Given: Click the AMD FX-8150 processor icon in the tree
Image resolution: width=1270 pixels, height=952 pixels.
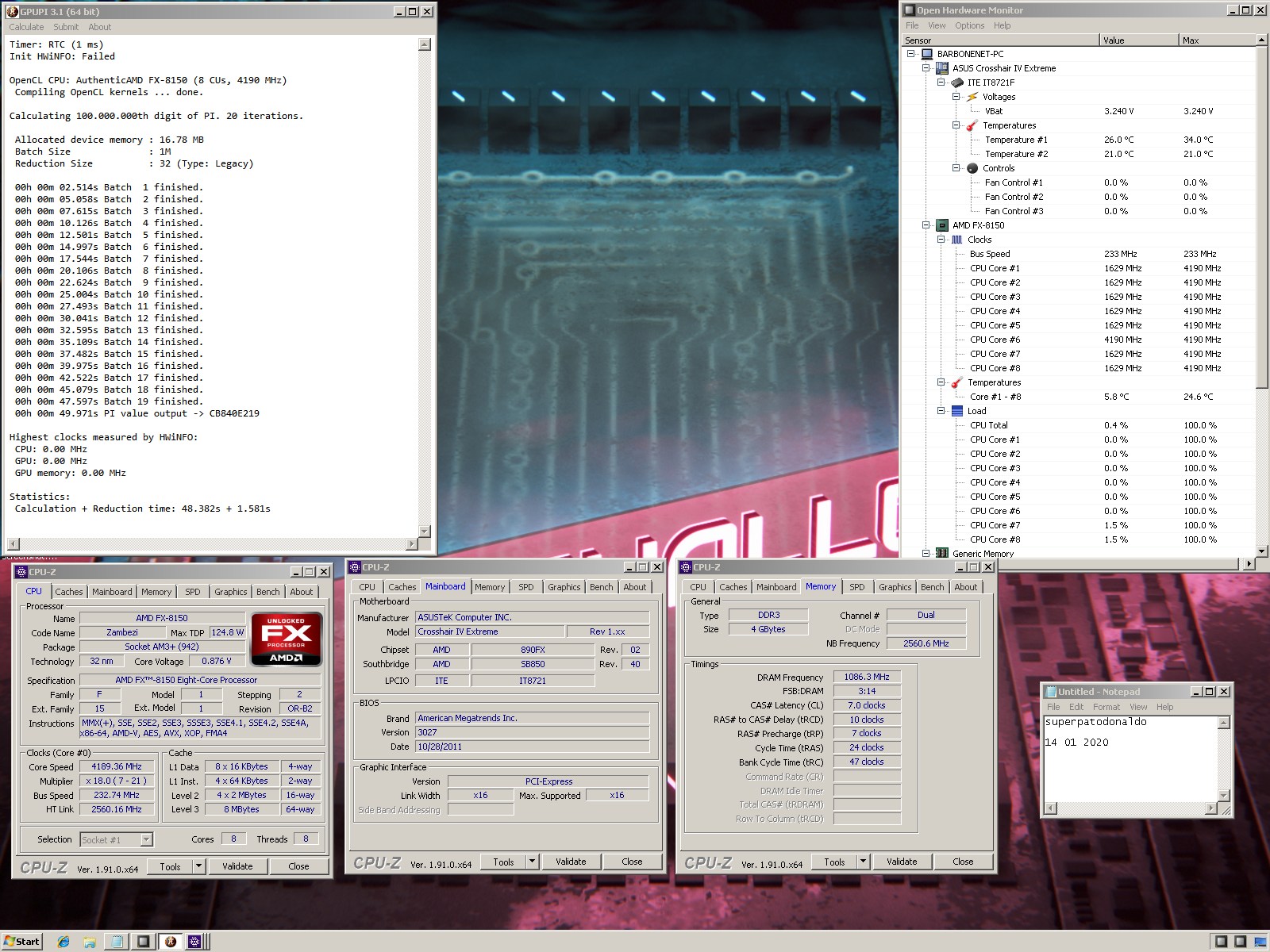Looking at the screenshot, I should [x=941, y=225].
